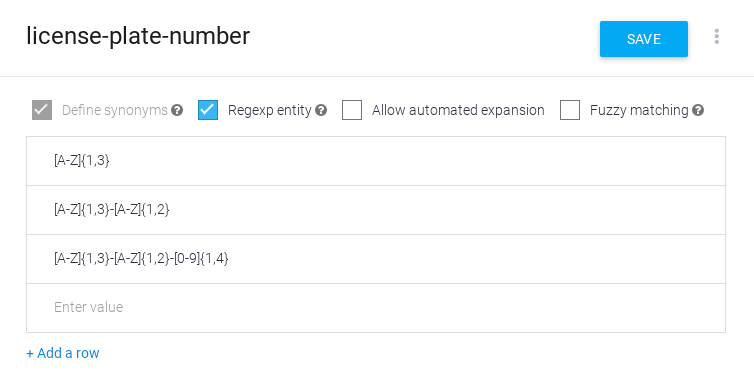Select the [A-Z]{1,3}-[A-Z]{1,2} regex row
This screenshot has height=381, width=754.
(x=376, y=210)
